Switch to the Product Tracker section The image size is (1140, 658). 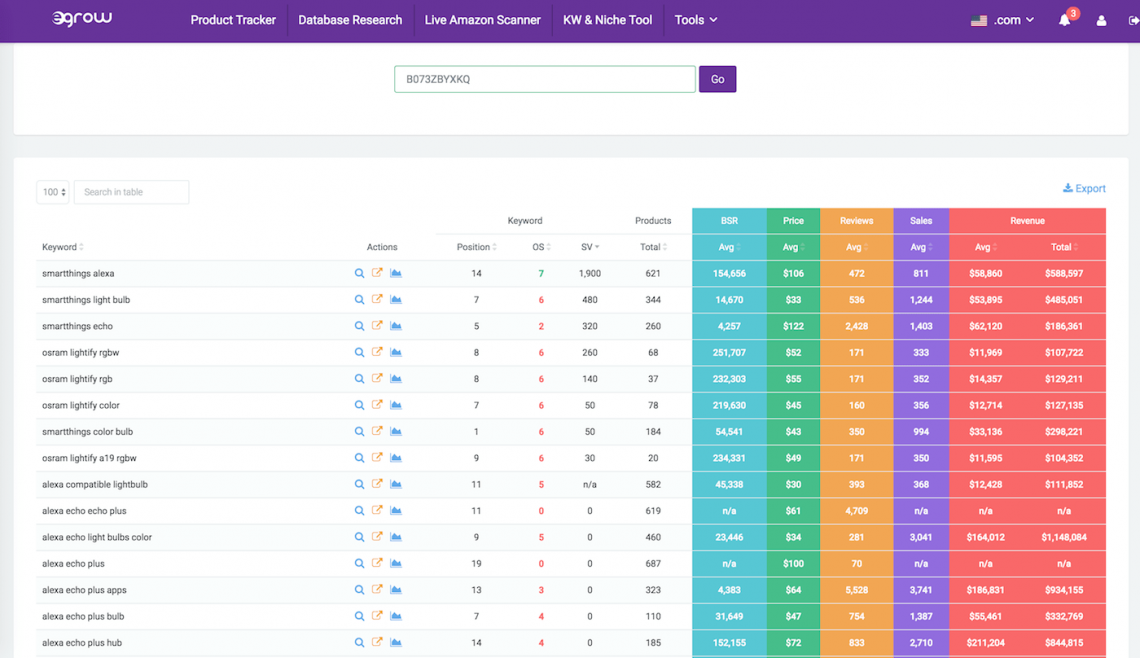(233, 19)
